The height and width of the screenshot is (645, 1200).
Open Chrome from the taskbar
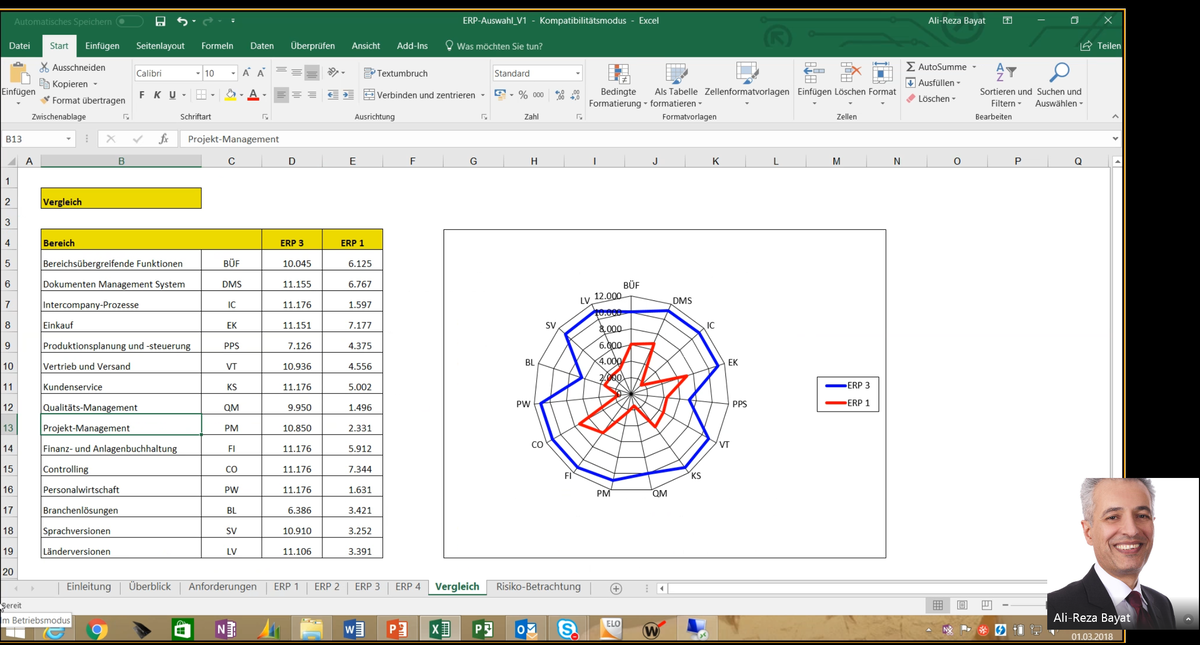tap(97, 630)
